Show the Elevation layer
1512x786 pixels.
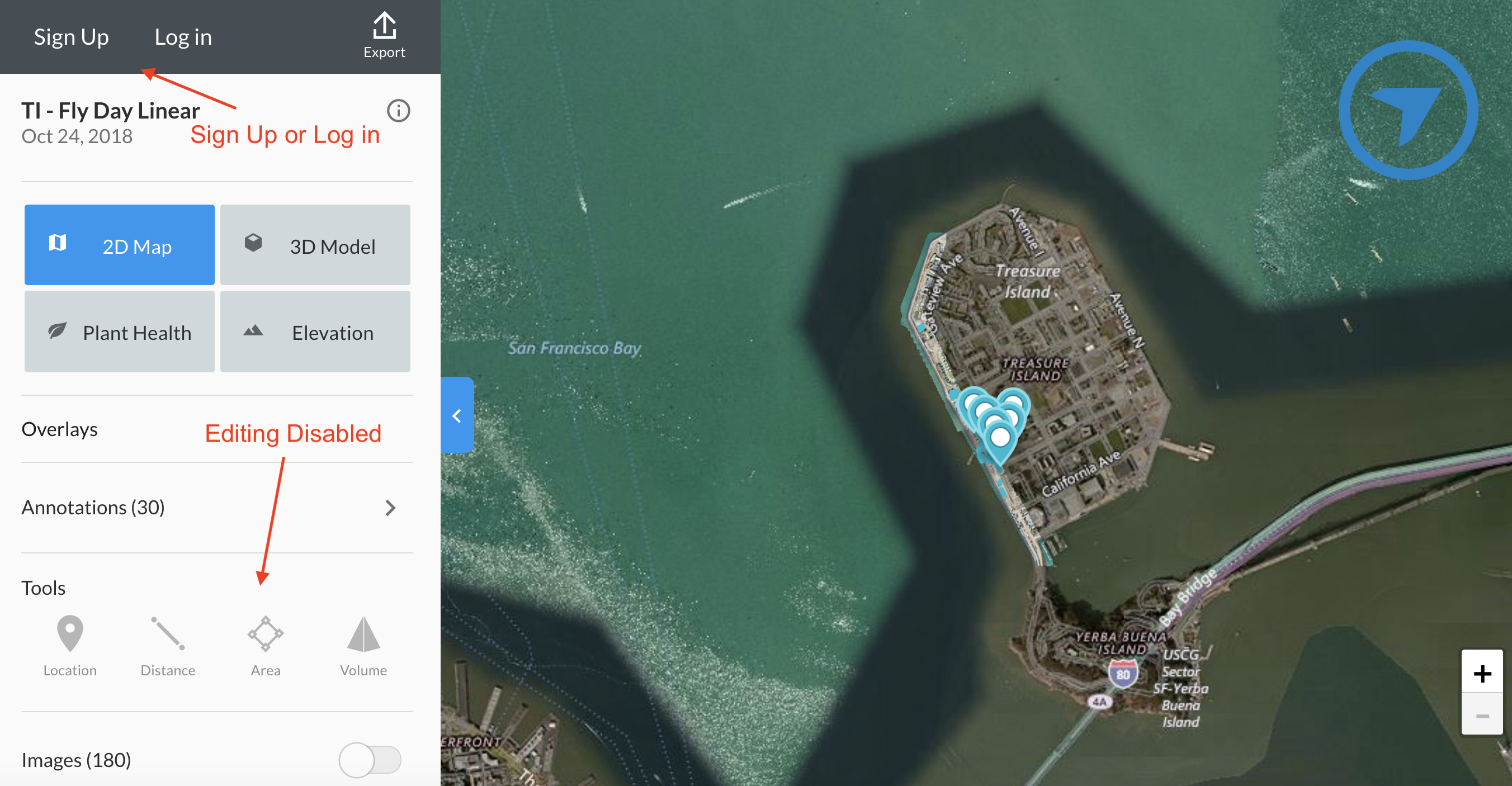(315, 332)
